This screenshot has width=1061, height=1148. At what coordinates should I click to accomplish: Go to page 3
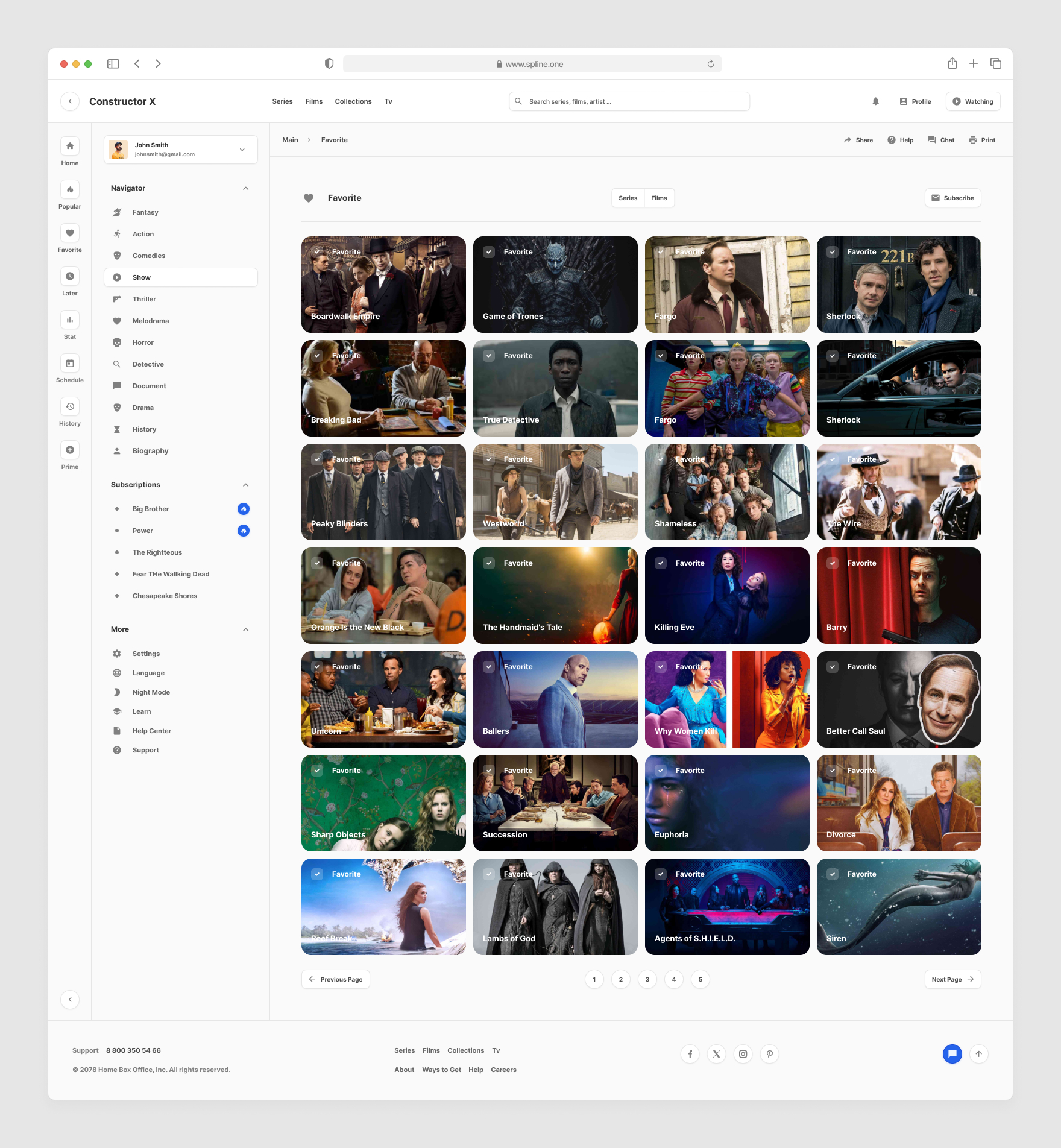pyautogui.click(x=647, y=979)
